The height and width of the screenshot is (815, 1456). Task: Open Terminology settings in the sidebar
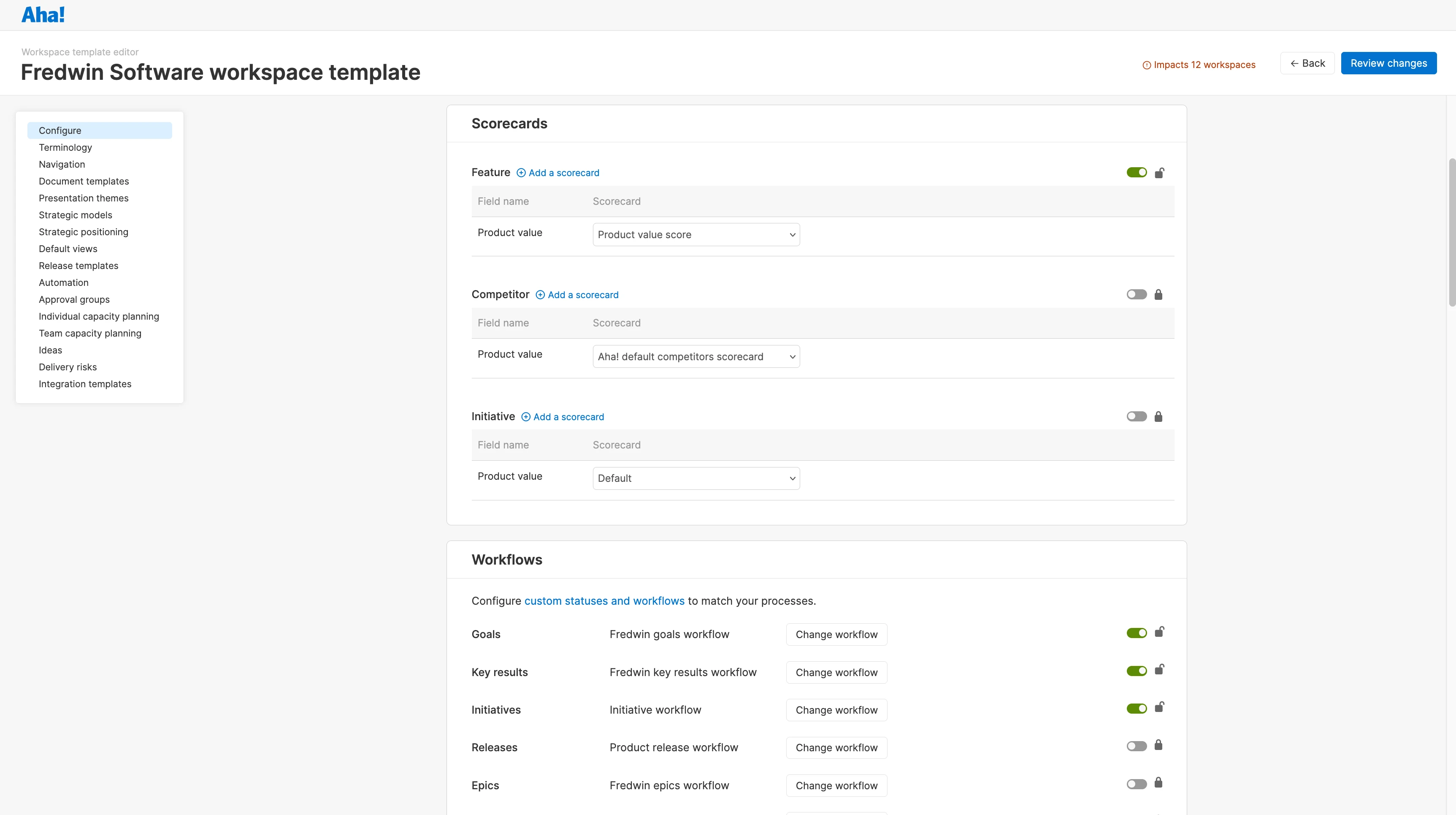click(x=65, y=148)
